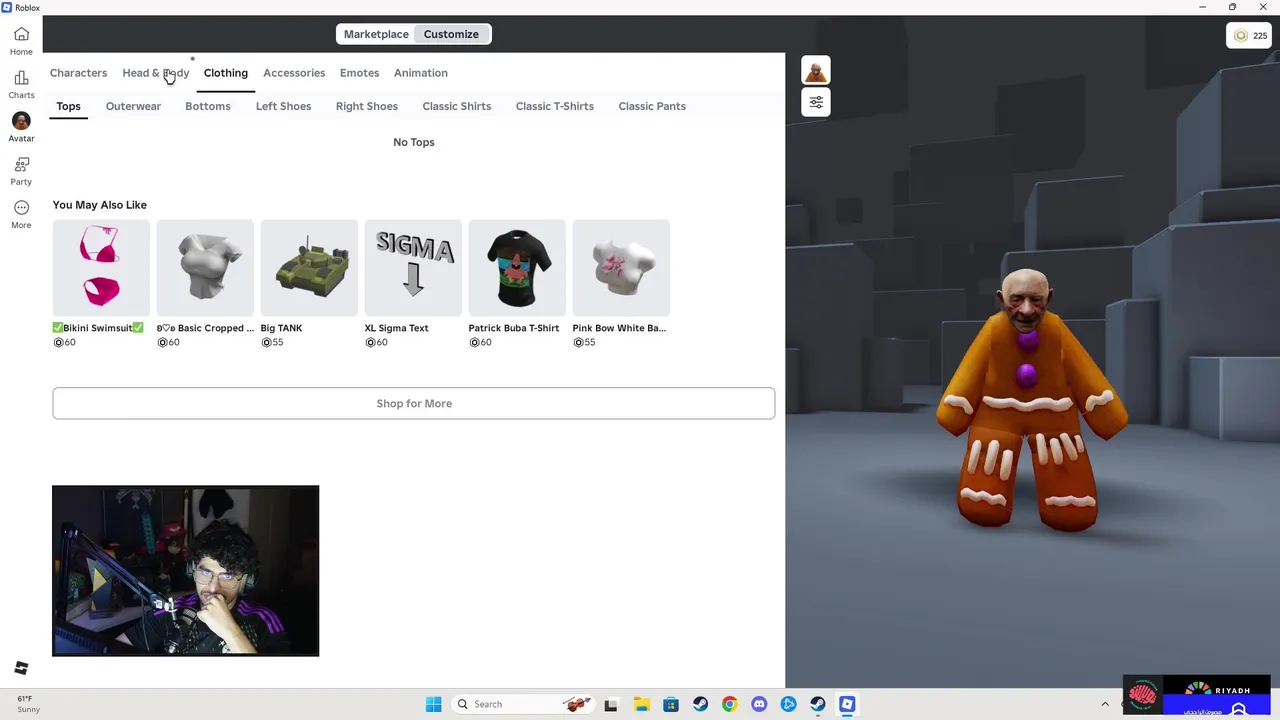Viewport: 1280px width, 720px height.
Task: Select the Outerwear subcategory
Action: (133, 106)
